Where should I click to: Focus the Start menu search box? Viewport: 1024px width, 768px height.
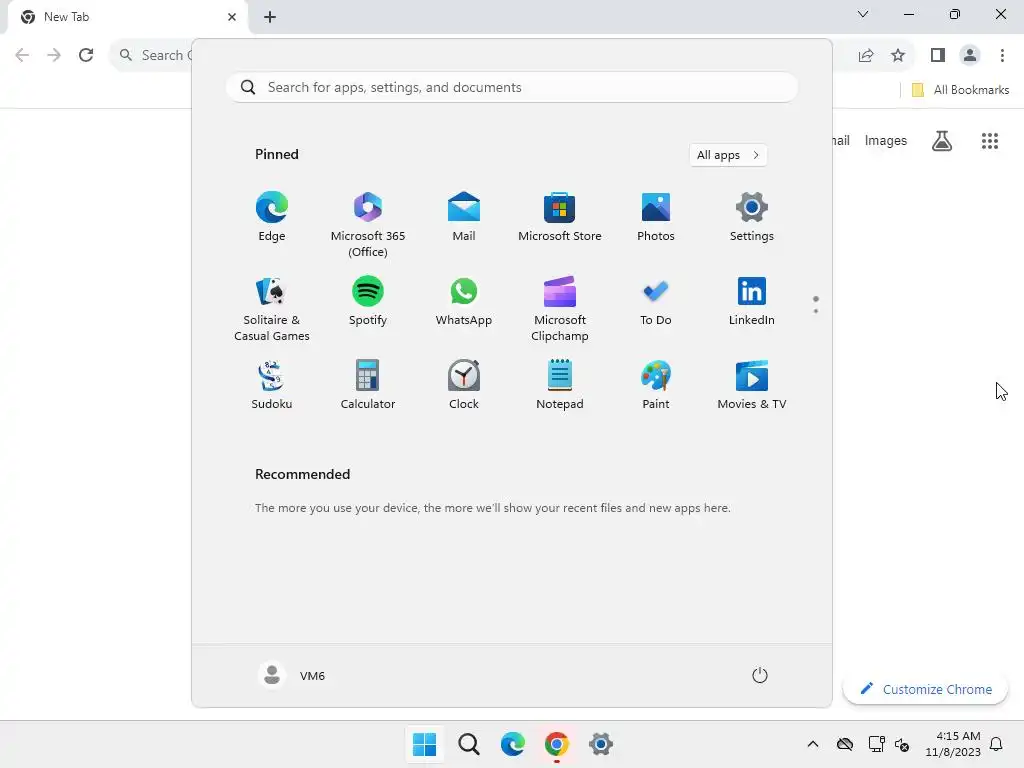pyautogui.click(x=512, y=88)
